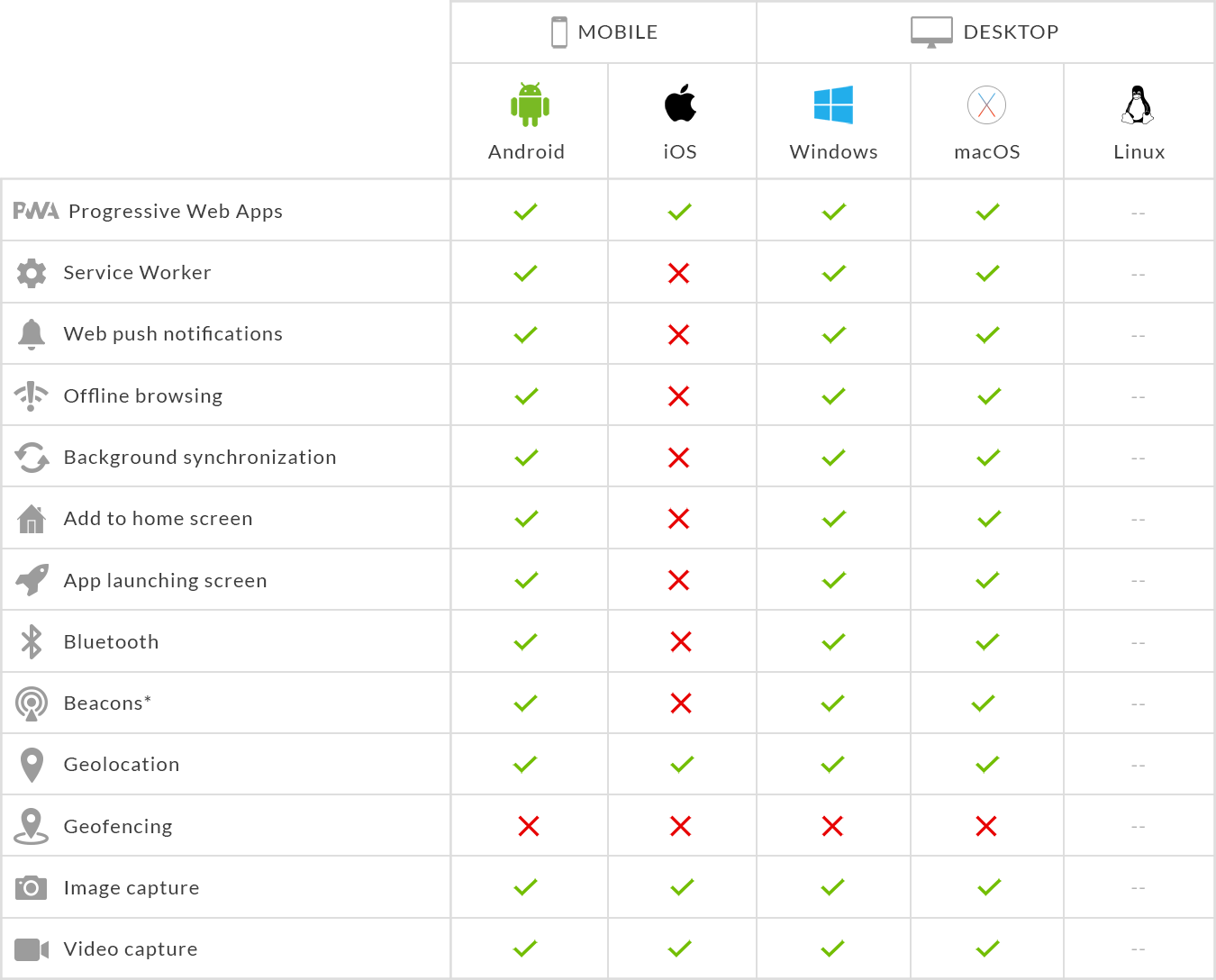The image size is (1216, 980).
Task: Click the App launching screen rocket icon
Action: coord(32,580)
